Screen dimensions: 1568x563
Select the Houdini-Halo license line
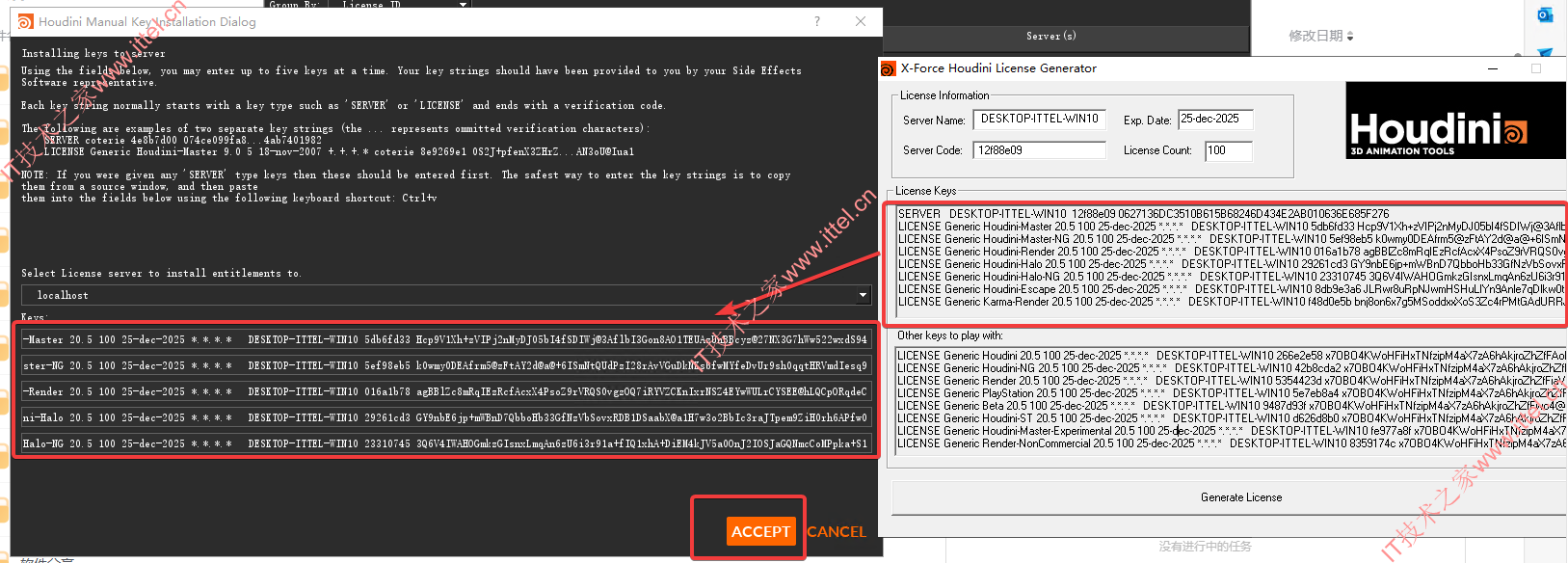1232,264
